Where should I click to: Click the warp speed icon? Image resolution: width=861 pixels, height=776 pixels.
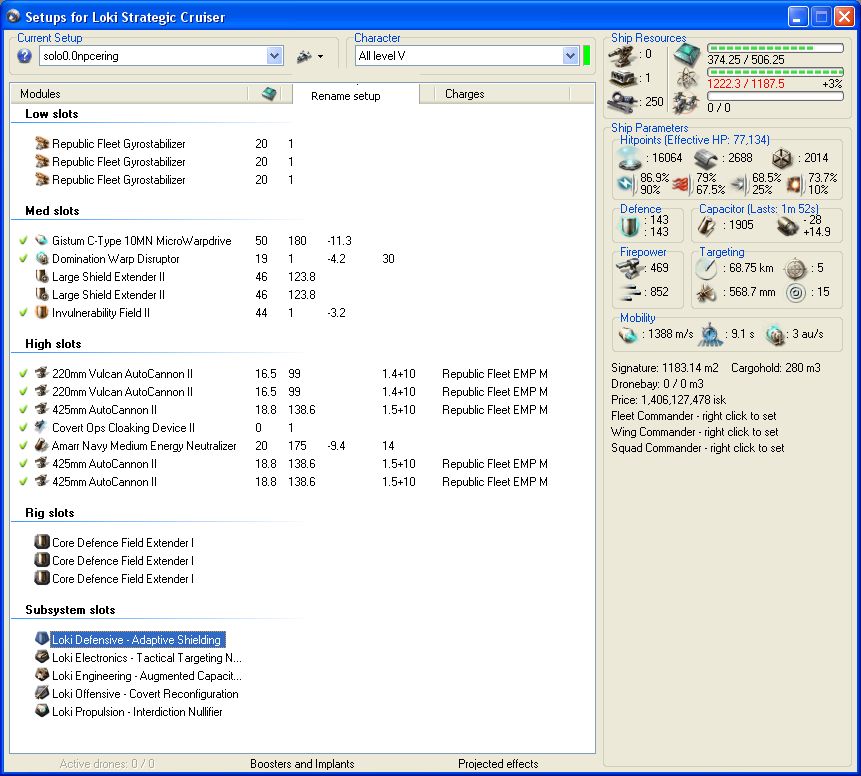tap(775, 334)
